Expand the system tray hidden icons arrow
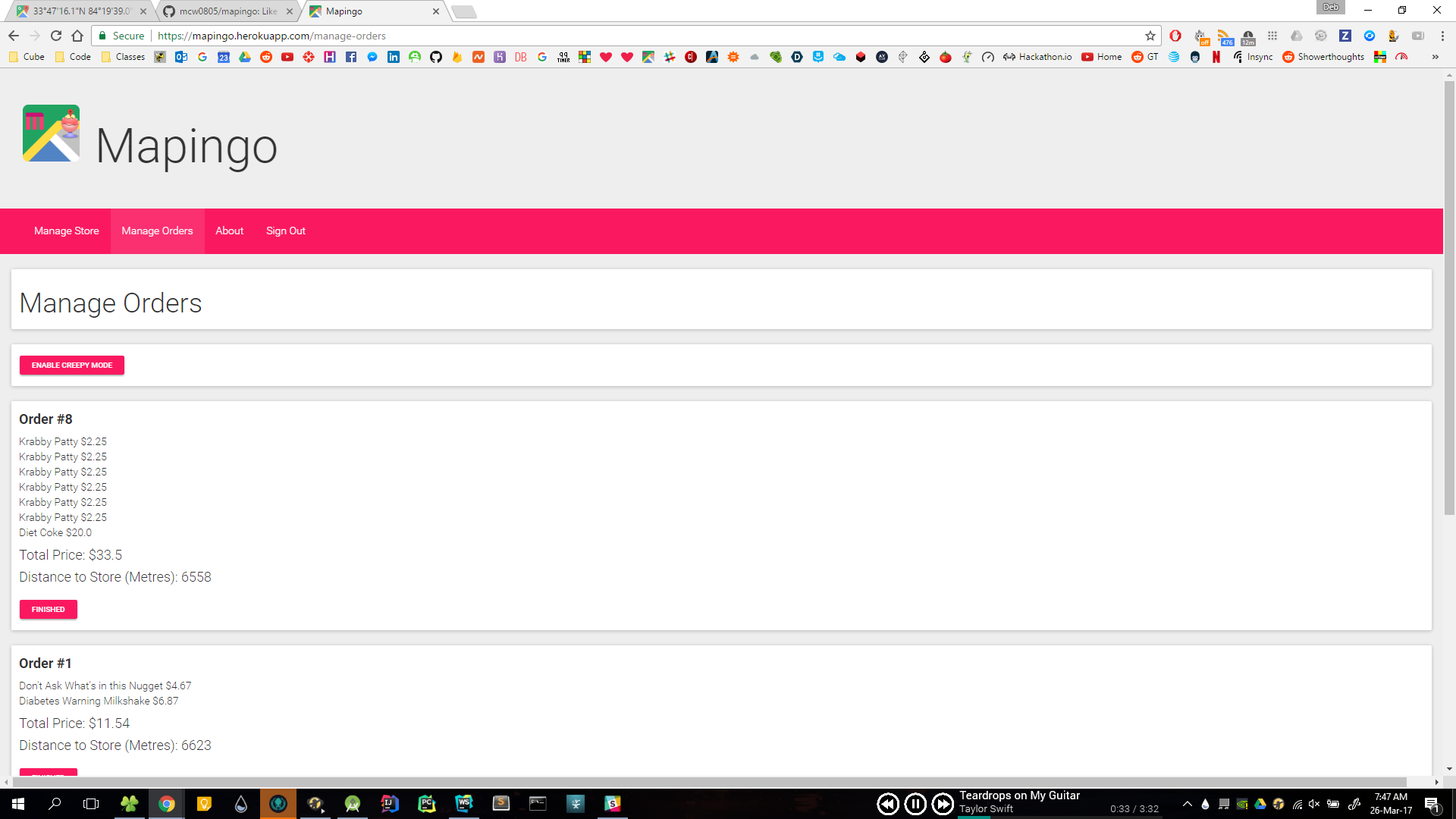 click(x=1188, y=804)
